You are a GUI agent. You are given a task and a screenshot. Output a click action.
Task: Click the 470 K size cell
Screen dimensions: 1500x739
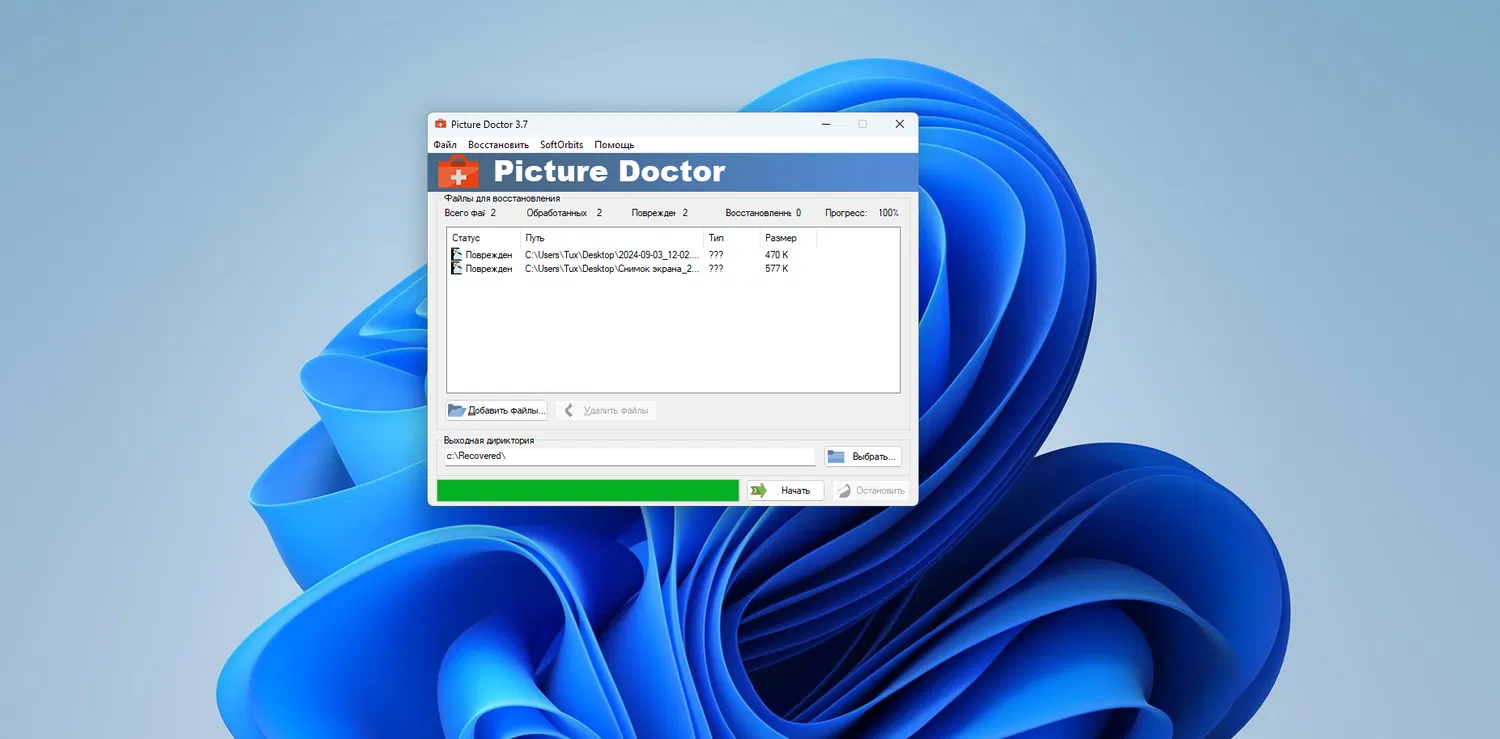(777, 255)
